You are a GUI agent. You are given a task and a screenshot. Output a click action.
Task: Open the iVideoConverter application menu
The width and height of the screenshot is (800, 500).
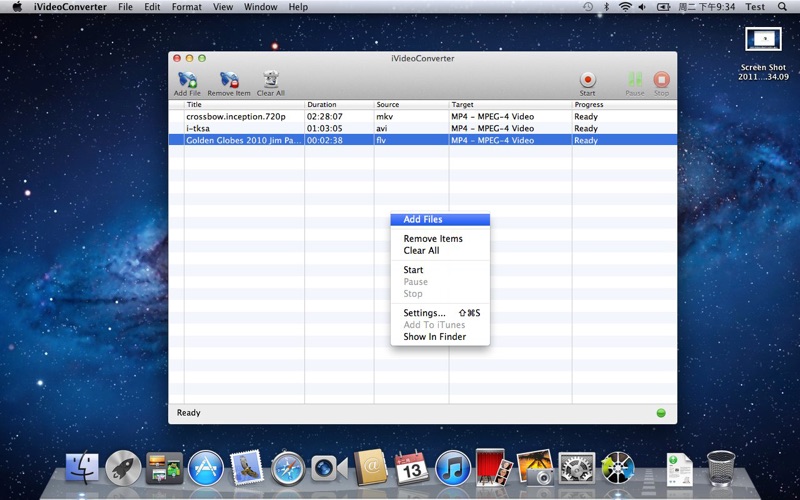(70, 7)
